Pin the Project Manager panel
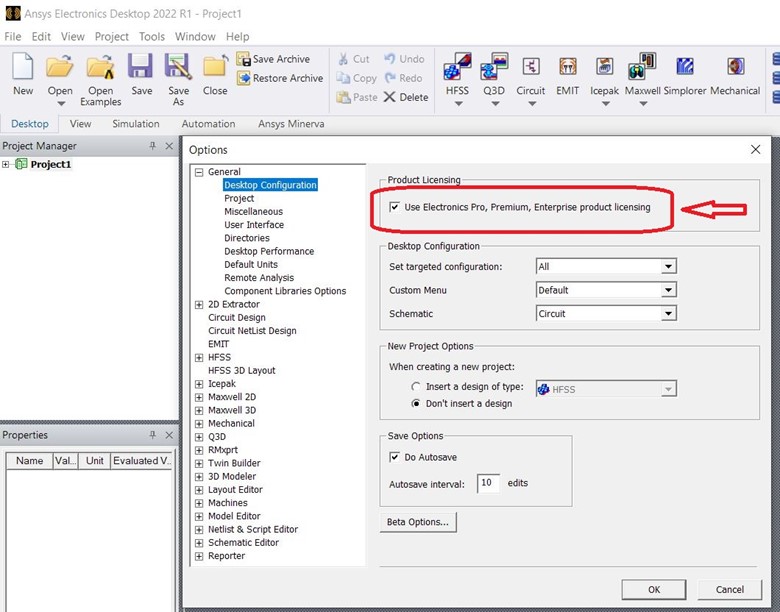The height and width of the screenshot is (612, 780). click(152, 146)
